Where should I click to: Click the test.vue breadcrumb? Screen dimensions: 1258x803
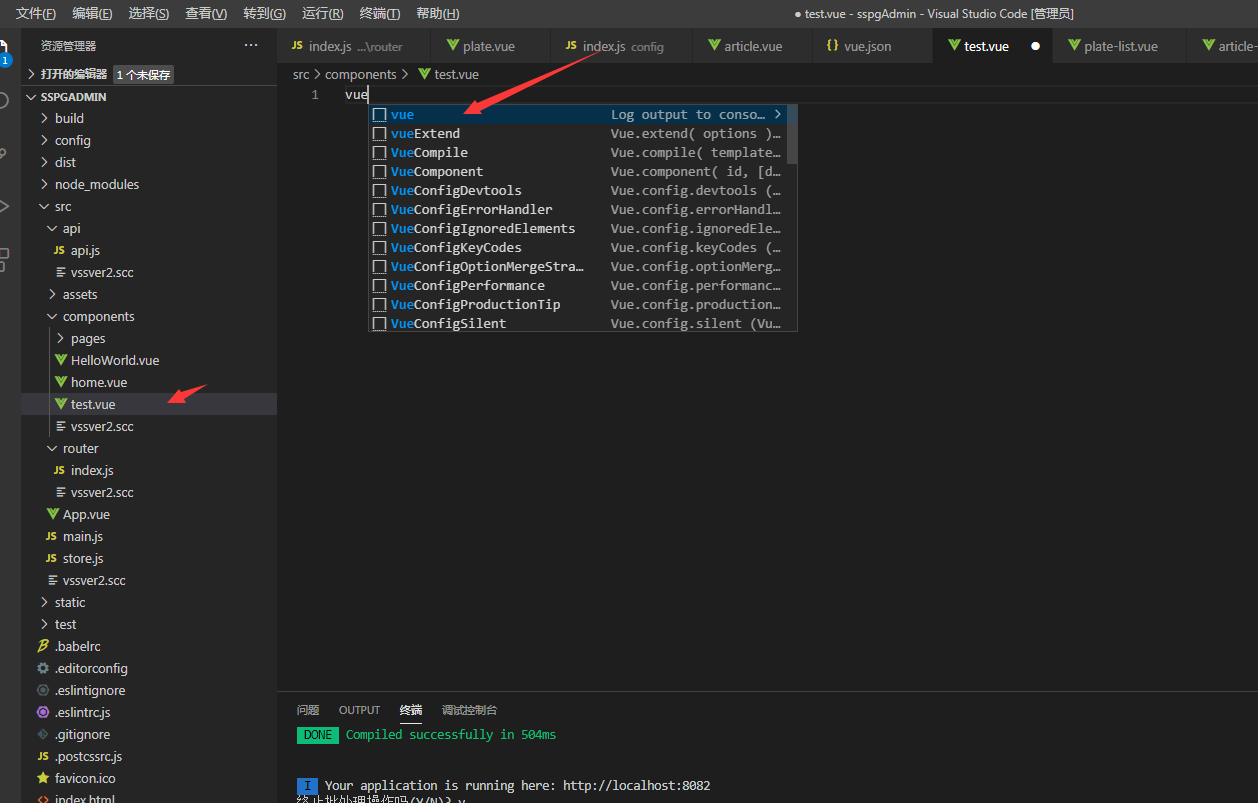(x=448, y=74)
